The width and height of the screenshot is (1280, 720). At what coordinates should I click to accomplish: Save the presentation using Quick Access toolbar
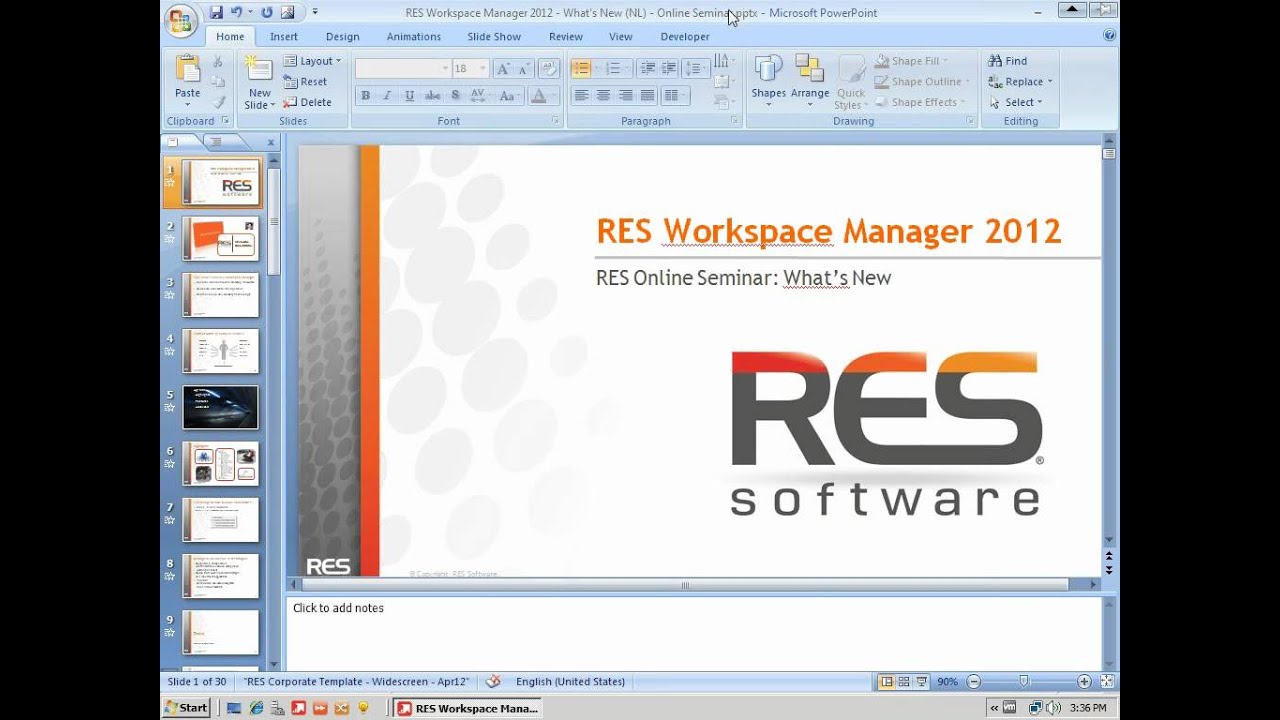pyautogui.click(x=217, y=12)
